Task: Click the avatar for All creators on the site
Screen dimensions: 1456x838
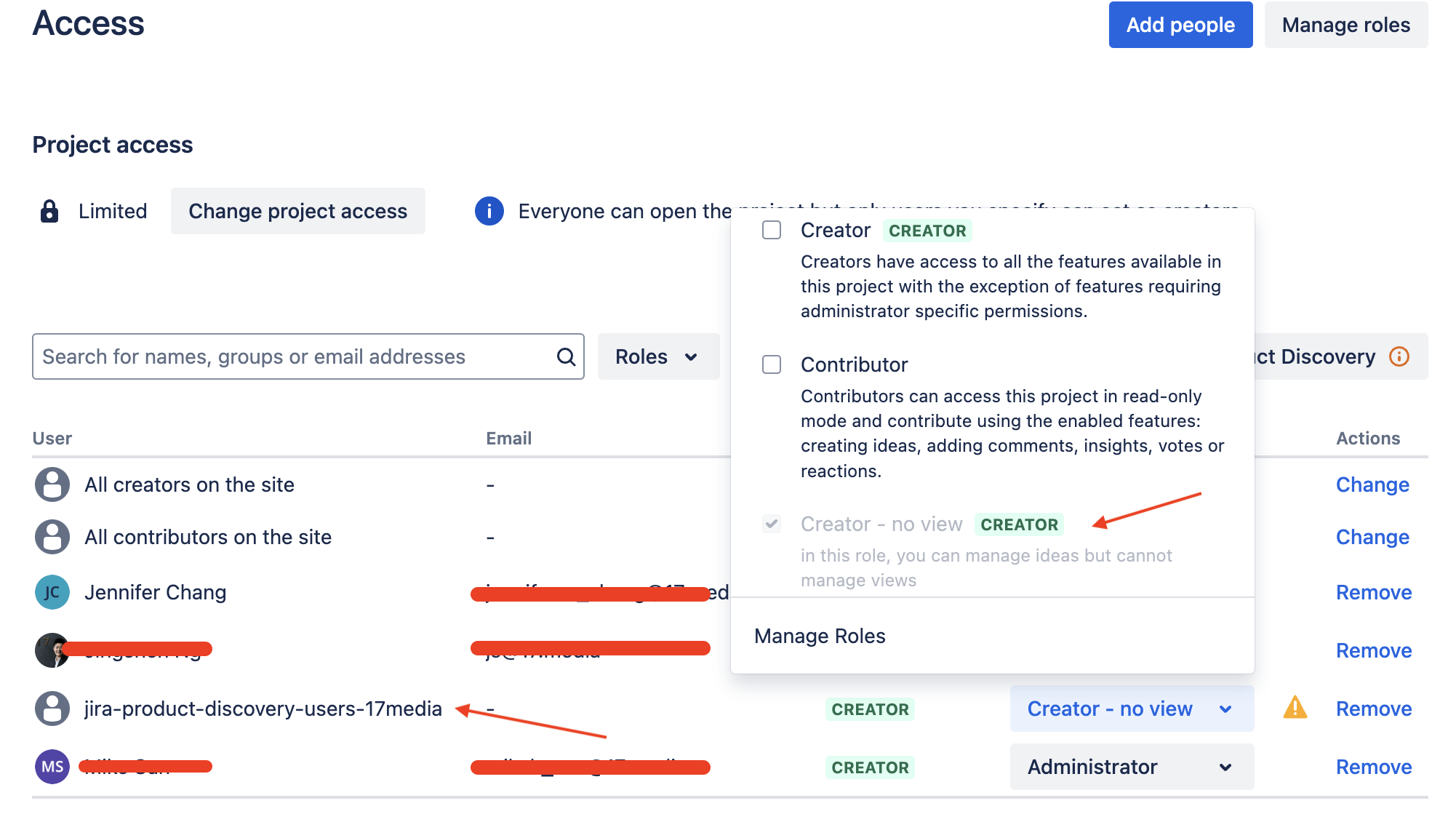Action: (52, 484)
